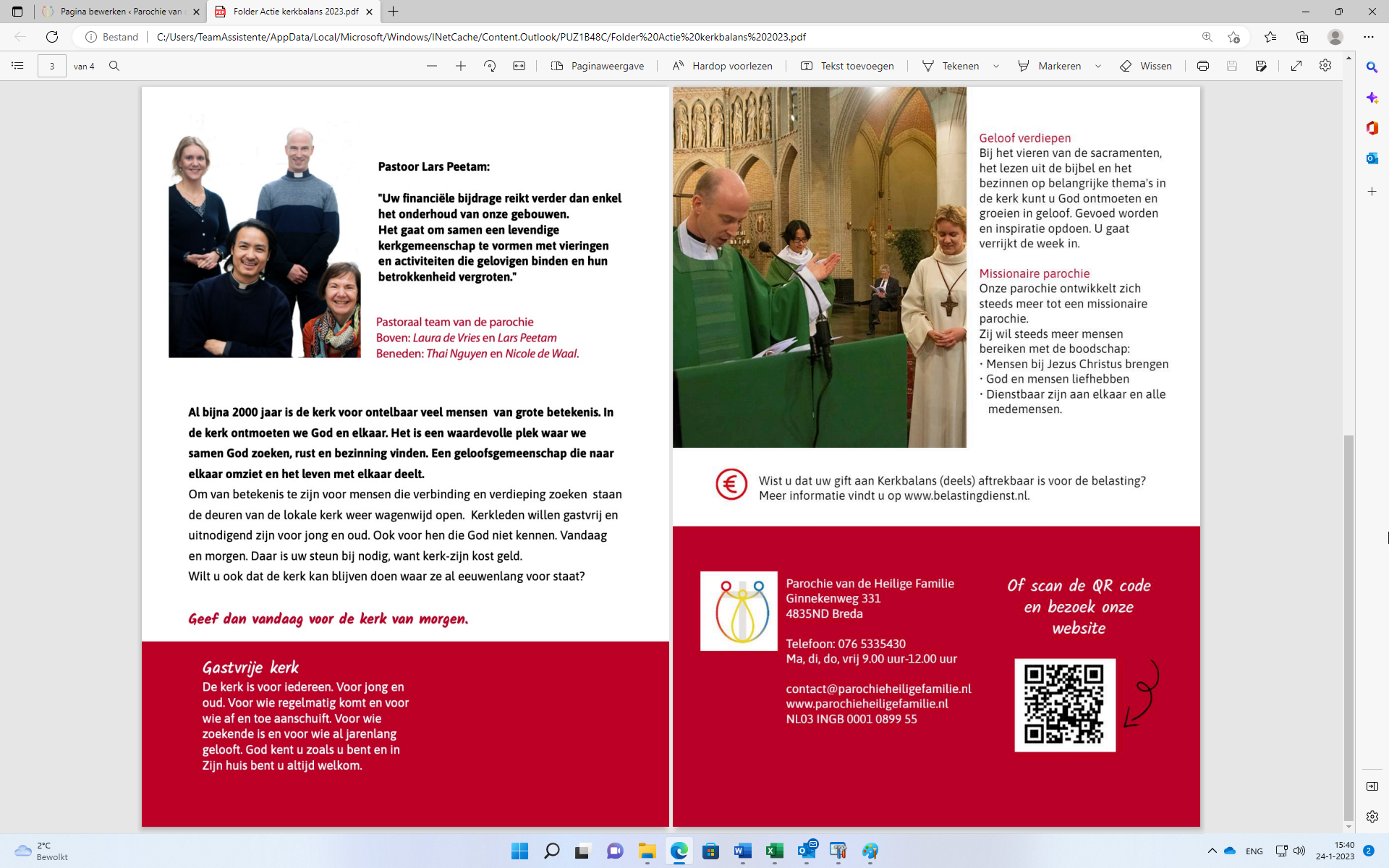
Task: Refresh the page with reload button
Action: tap(52, 37)
